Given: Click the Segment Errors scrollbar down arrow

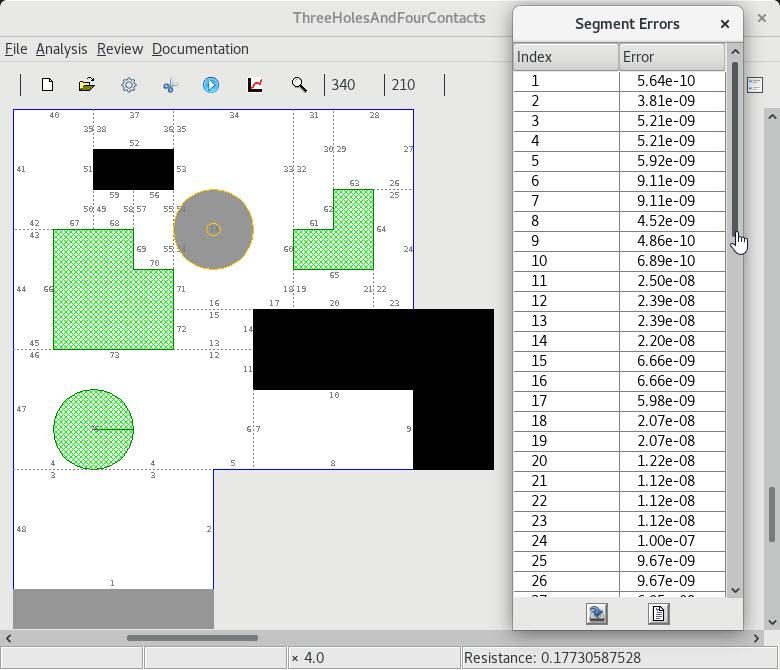Looking at the screenshot, I should (x=736, y=590).
